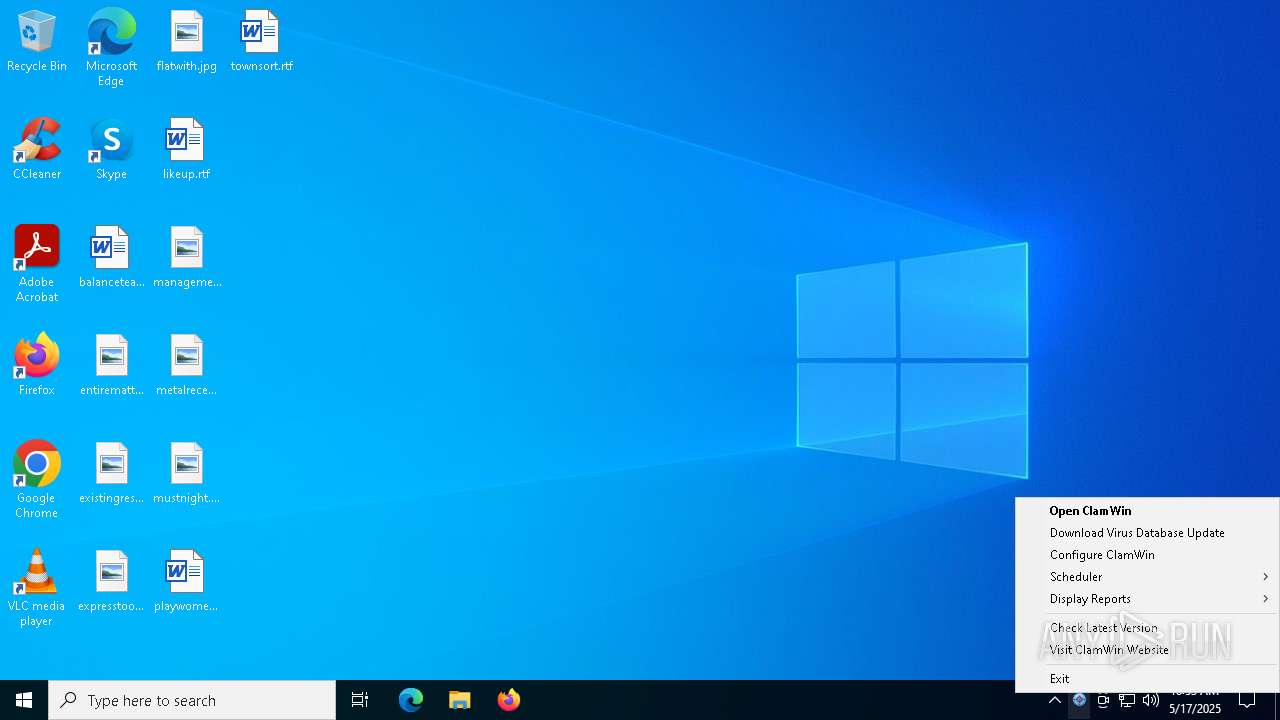This screenshot has height=720, width=1280.
Task: Click the network status tray icon
Action: click(x=1127, y=700)
